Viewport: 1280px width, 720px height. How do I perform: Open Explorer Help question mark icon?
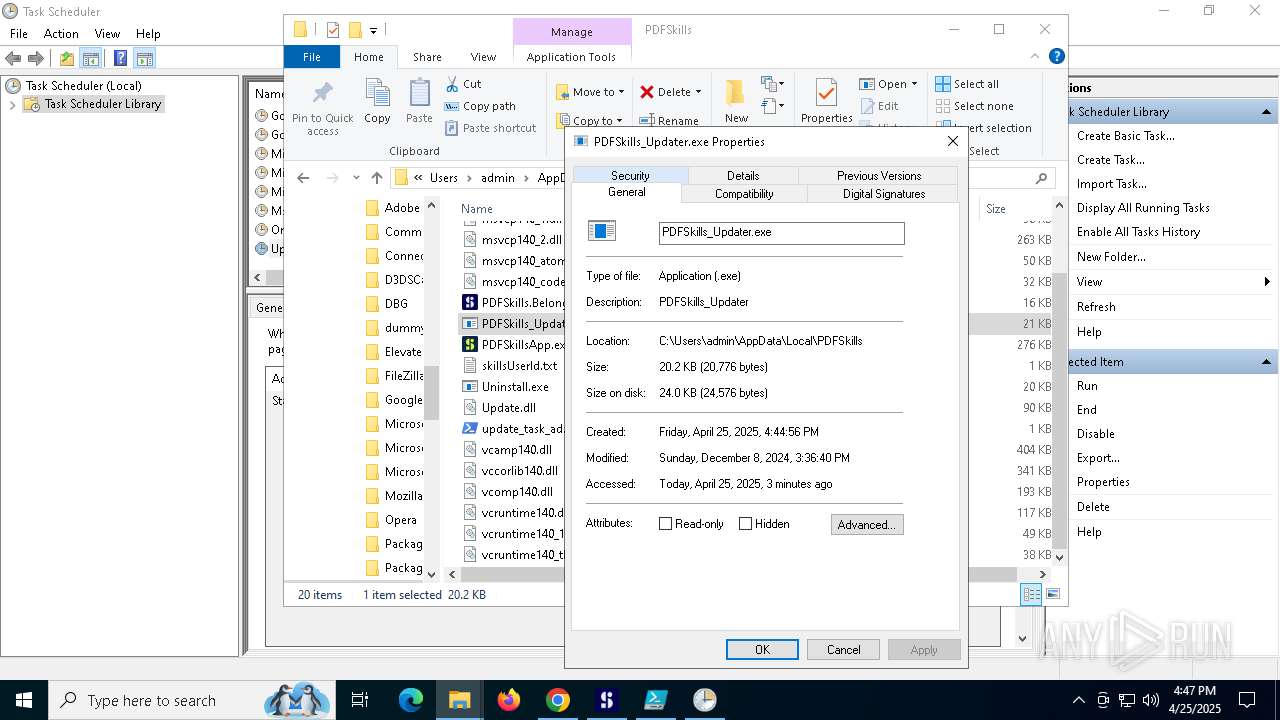[x=1056, y=57]
